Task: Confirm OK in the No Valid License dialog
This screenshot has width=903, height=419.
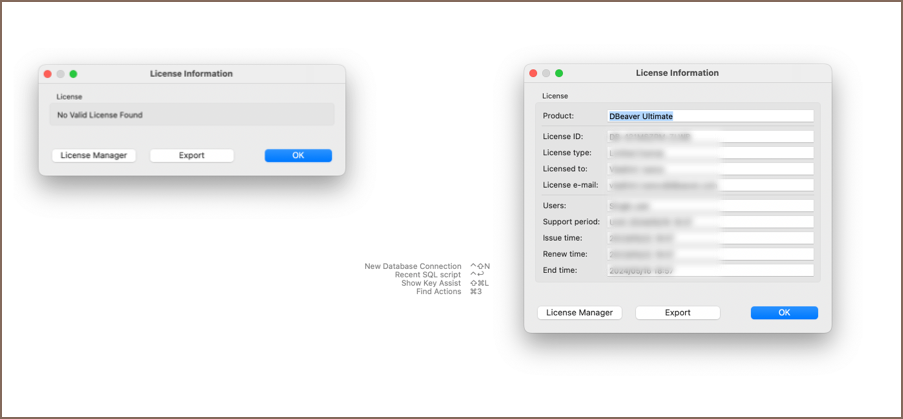Action: tap(298, 156)
